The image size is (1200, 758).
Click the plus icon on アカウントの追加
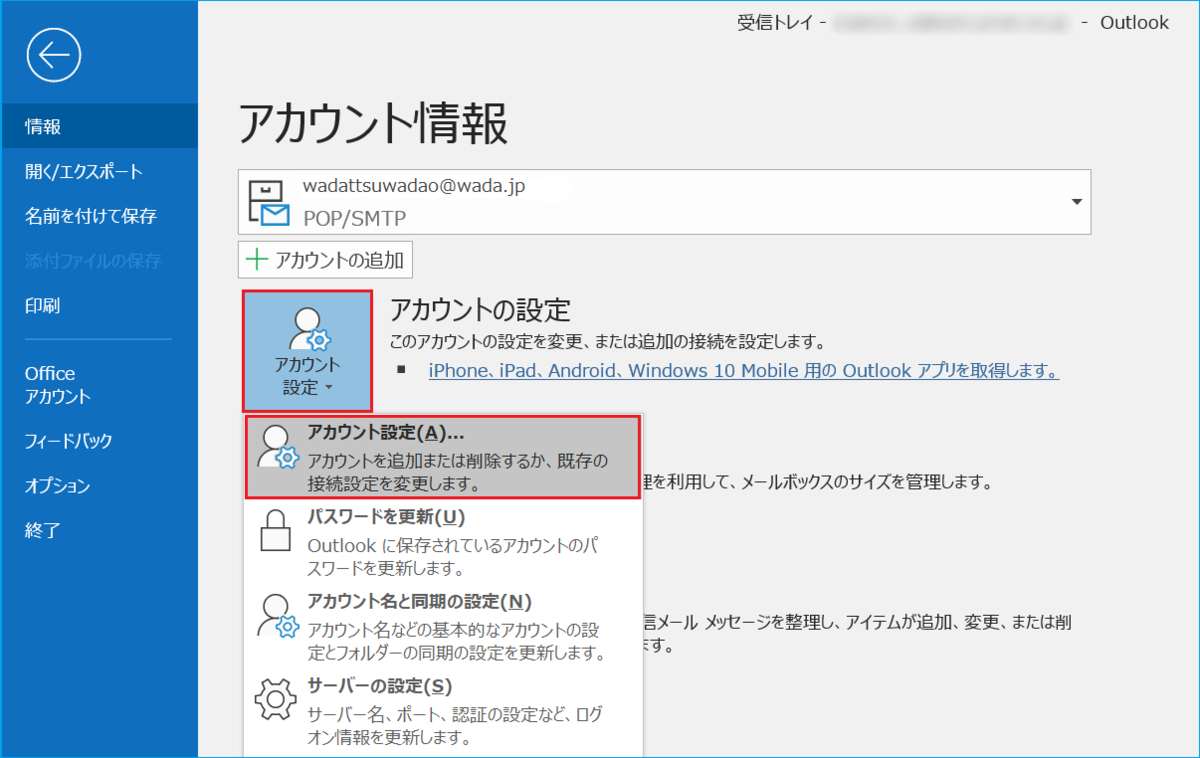(258, 260)
